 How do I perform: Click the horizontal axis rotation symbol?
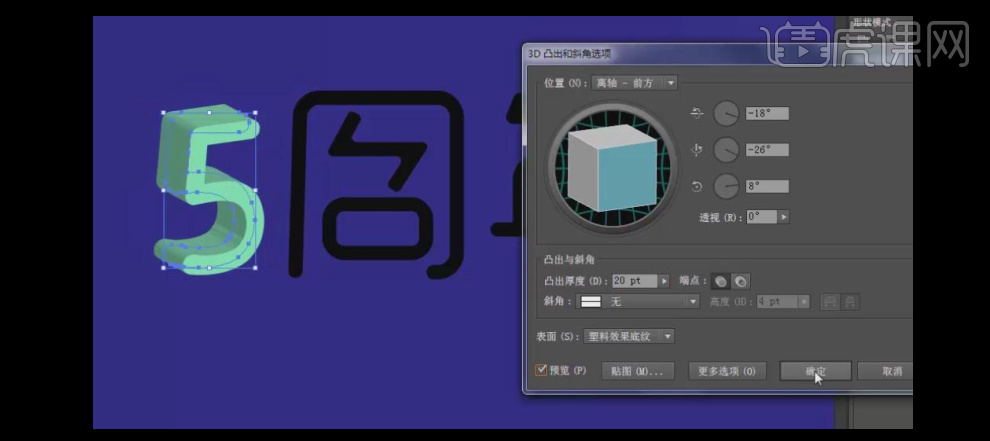click(x=698, y=114)
